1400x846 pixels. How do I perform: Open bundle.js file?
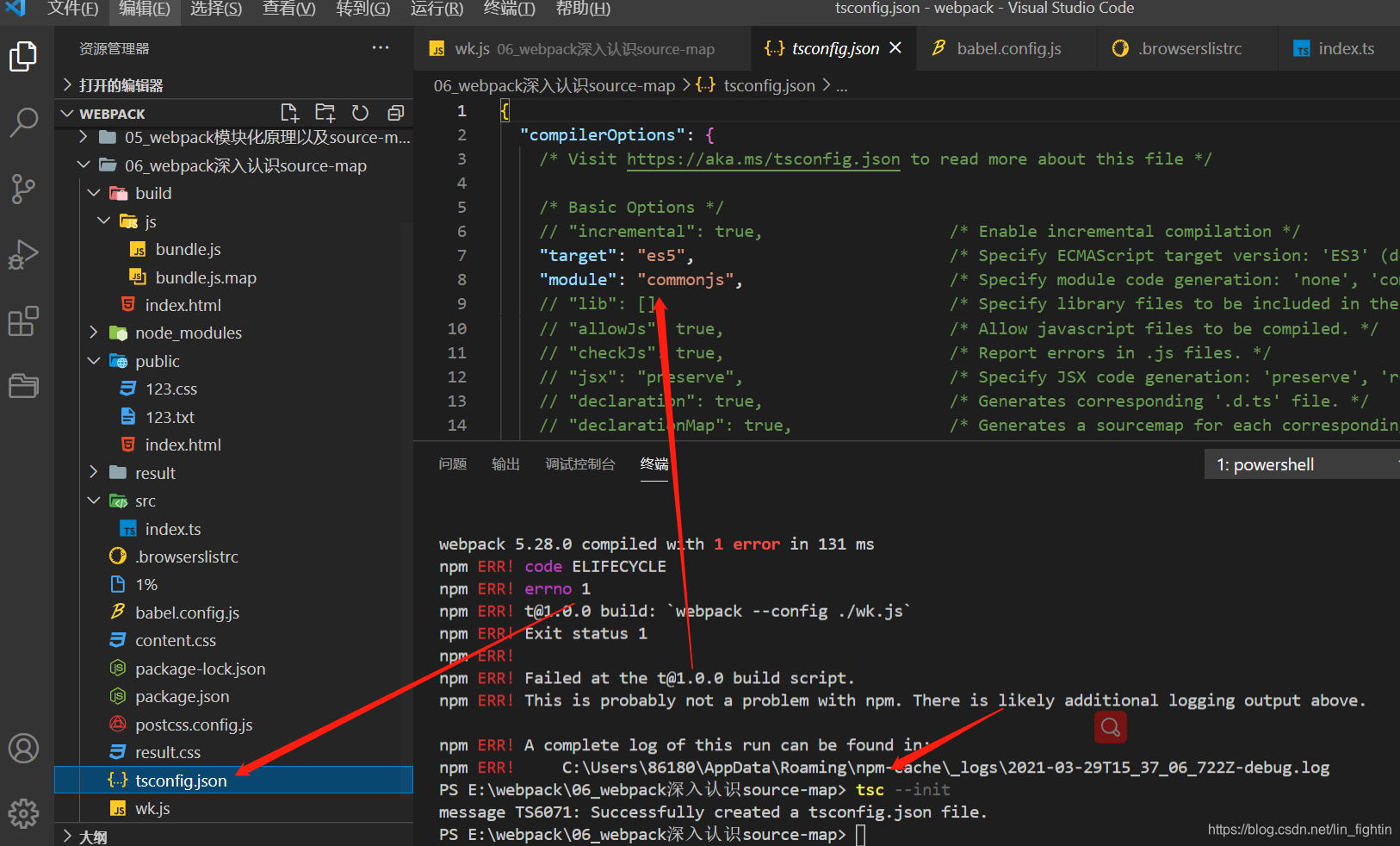188,249
